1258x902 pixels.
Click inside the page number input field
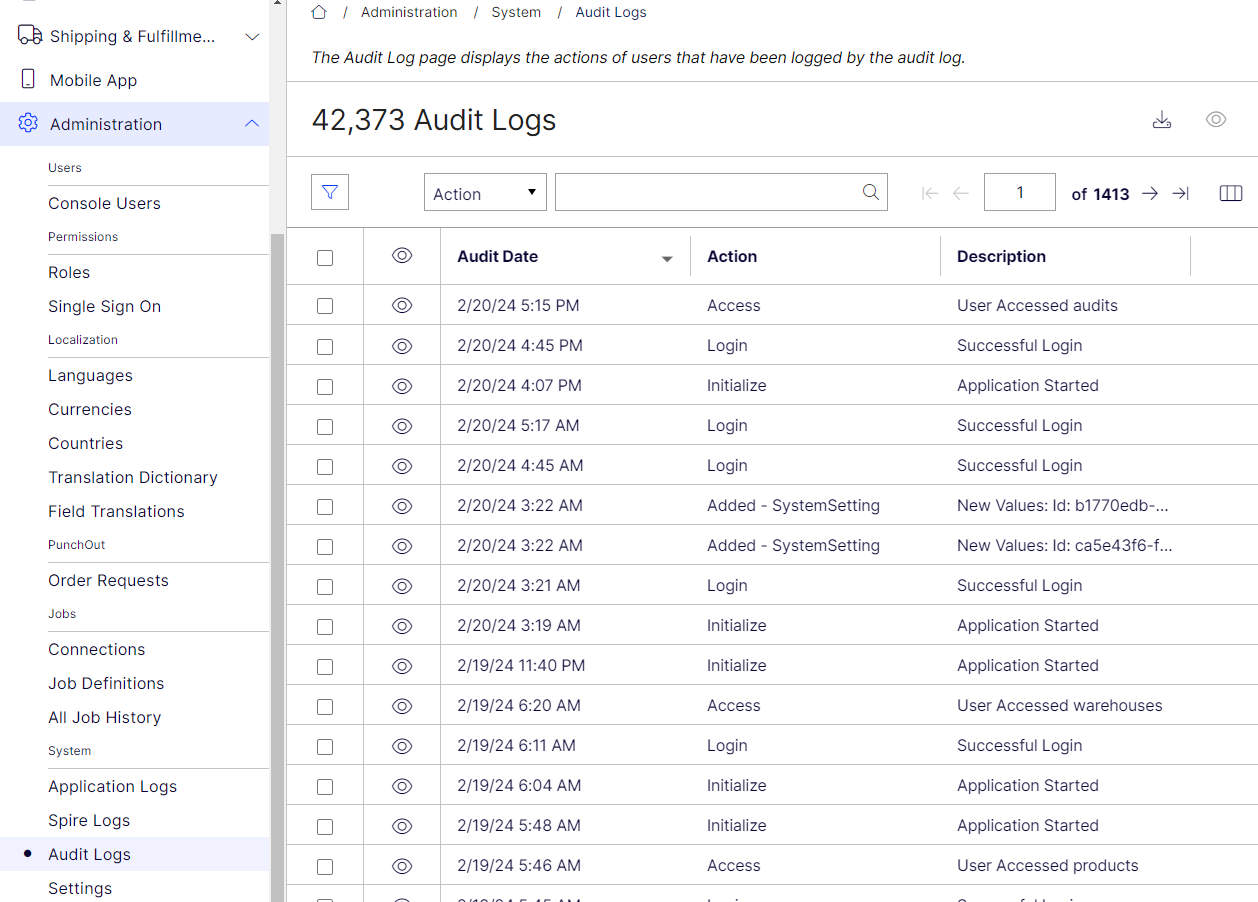pos(1019,191)
